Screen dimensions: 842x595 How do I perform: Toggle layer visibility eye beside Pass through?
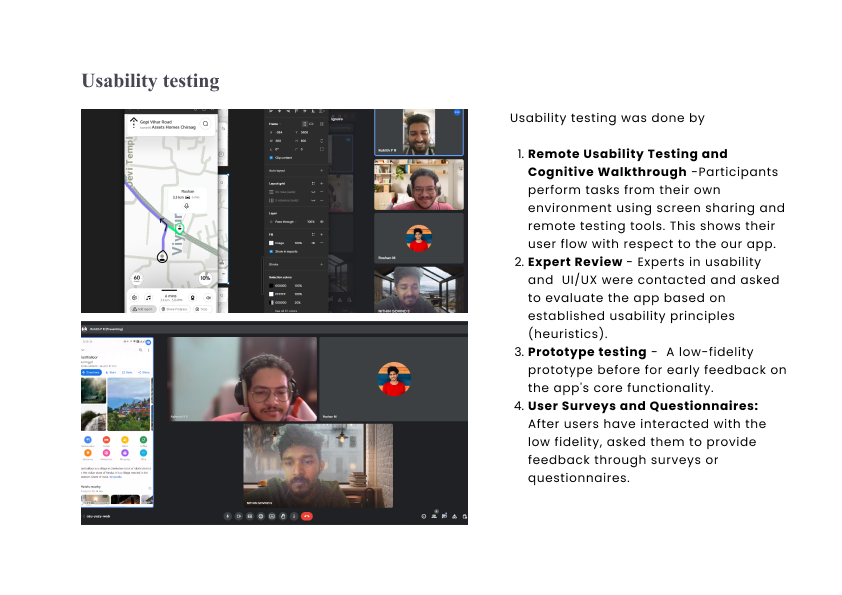pyautogui.click(x=322, y=221)
